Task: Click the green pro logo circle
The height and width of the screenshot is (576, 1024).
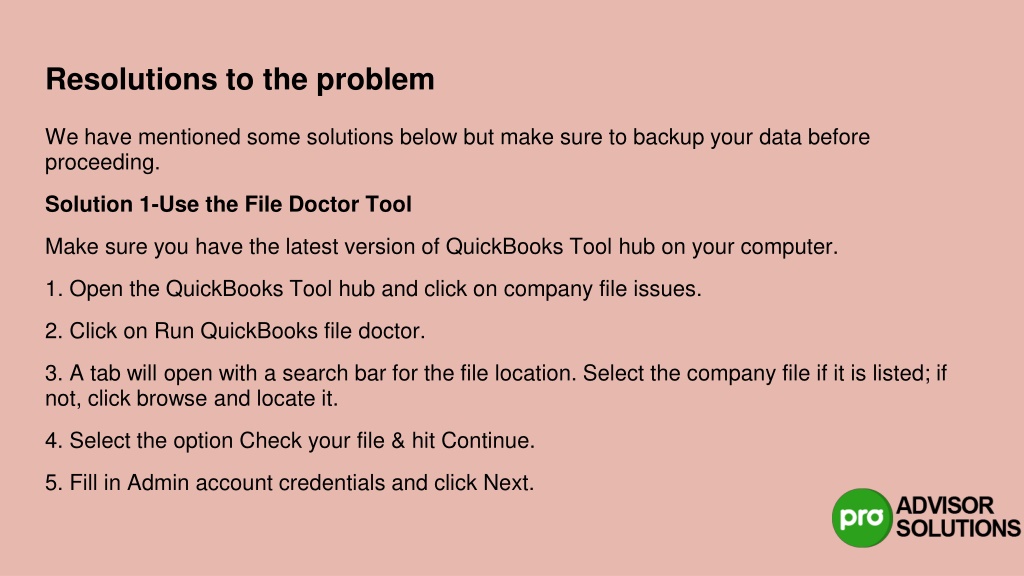Action: point(861,517)
